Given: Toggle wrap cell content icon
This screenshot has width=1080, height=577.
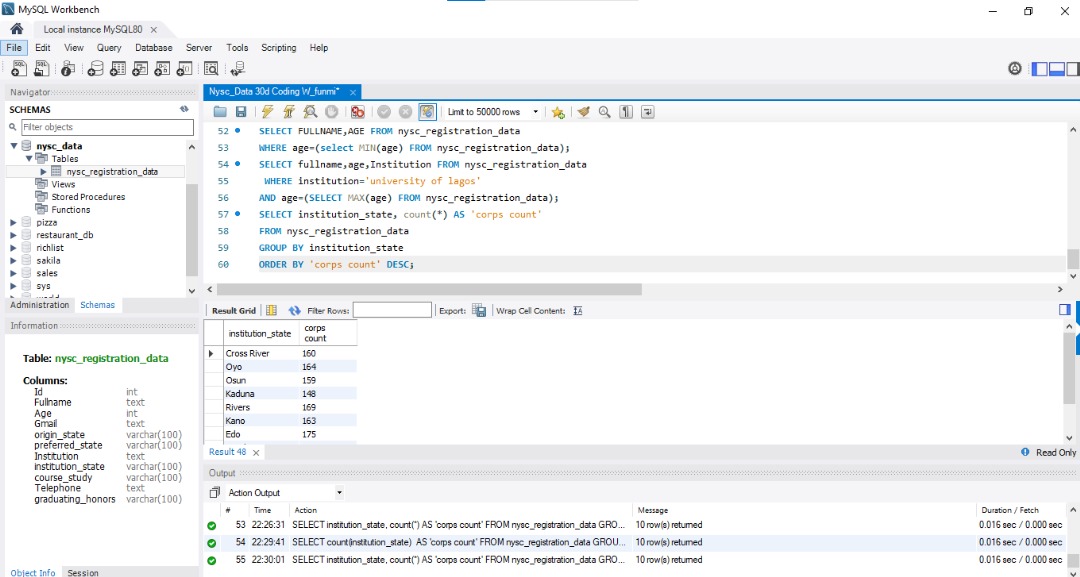Looking at the screenshot, I should tap(578, 311).
